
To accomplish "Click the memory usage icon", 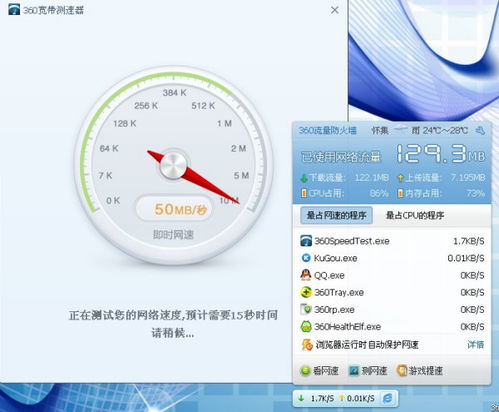I will (400, 193).
